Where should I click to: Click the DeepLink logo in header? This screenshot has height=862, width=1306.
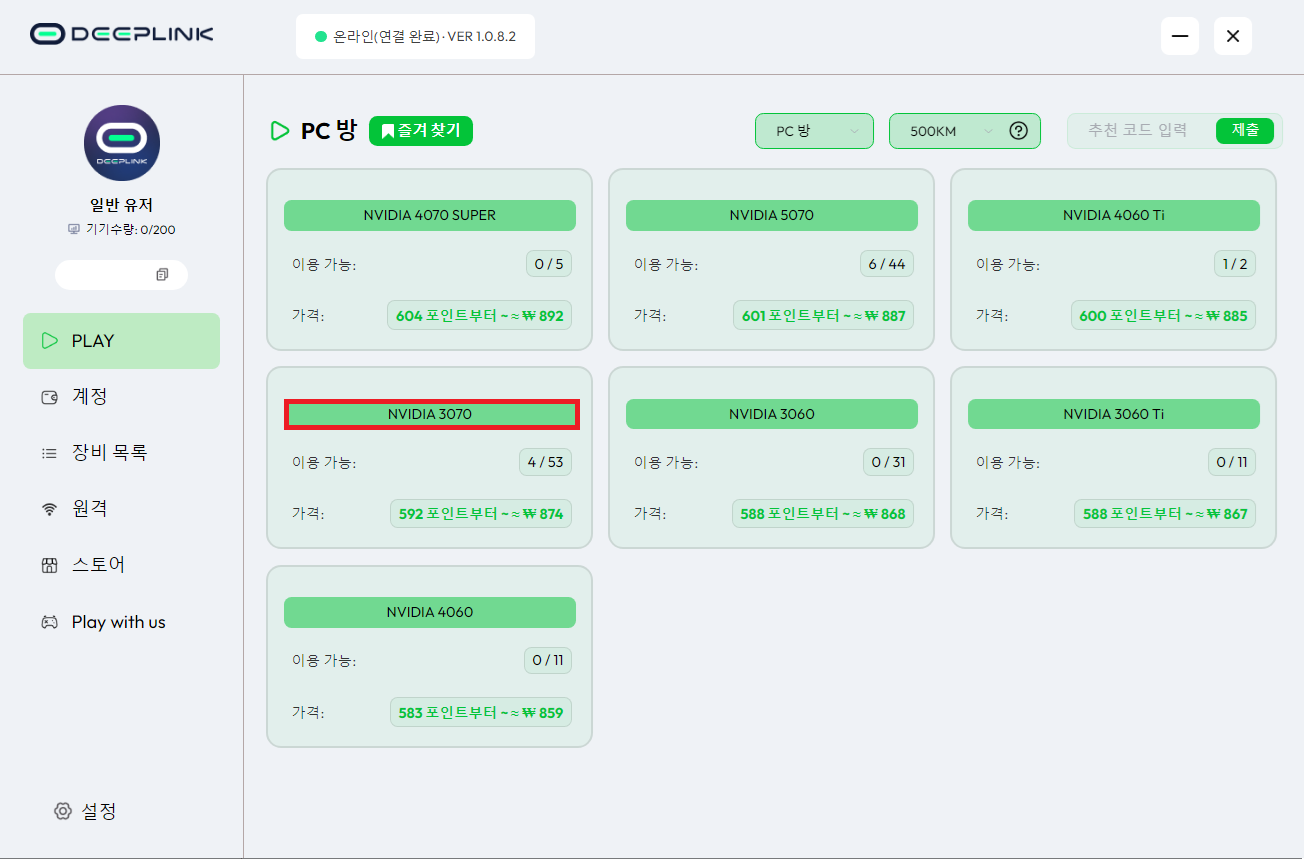point(122,35)
